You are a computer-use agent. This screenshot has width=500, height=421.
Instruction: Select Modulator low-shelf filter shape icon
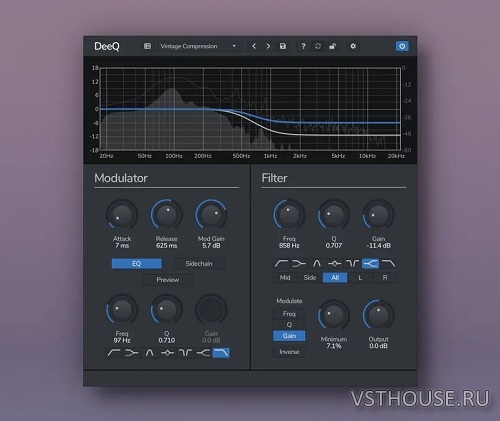tap(132, 353)
